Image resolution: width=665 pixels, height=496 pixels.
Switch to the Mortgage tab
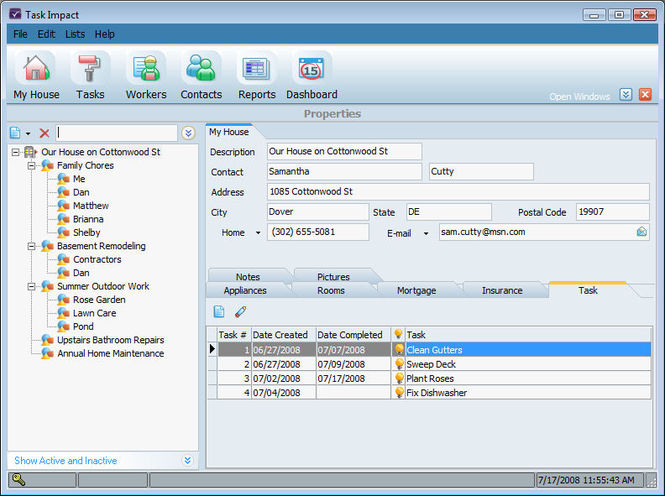coord(416,290)
